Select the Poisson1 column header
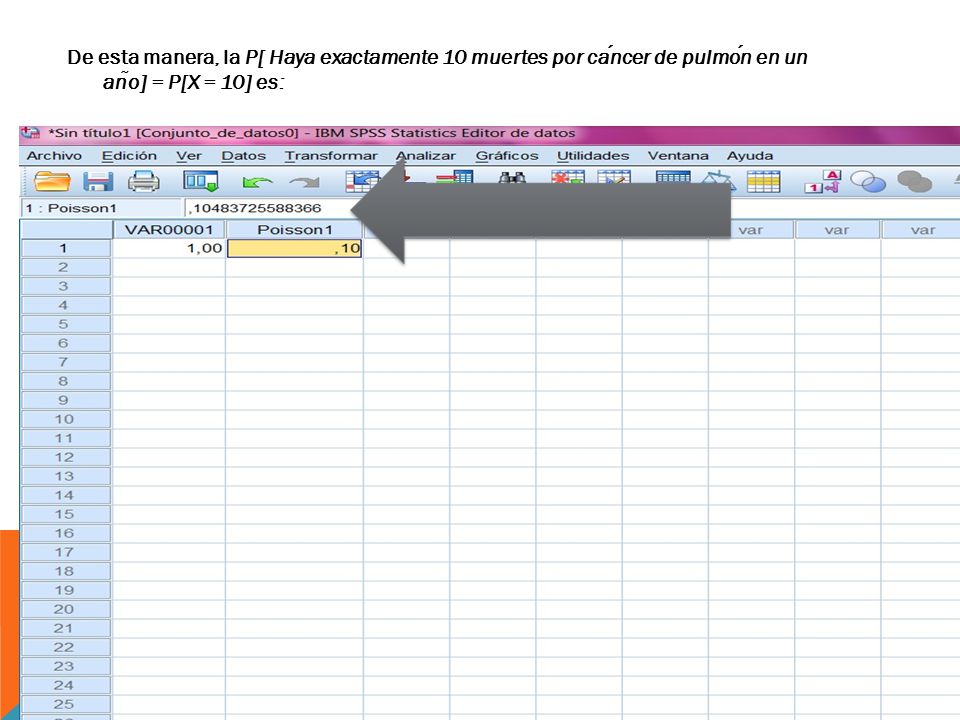Image resolution: width=960 pixels, height=720 pixels. (294, 230)
